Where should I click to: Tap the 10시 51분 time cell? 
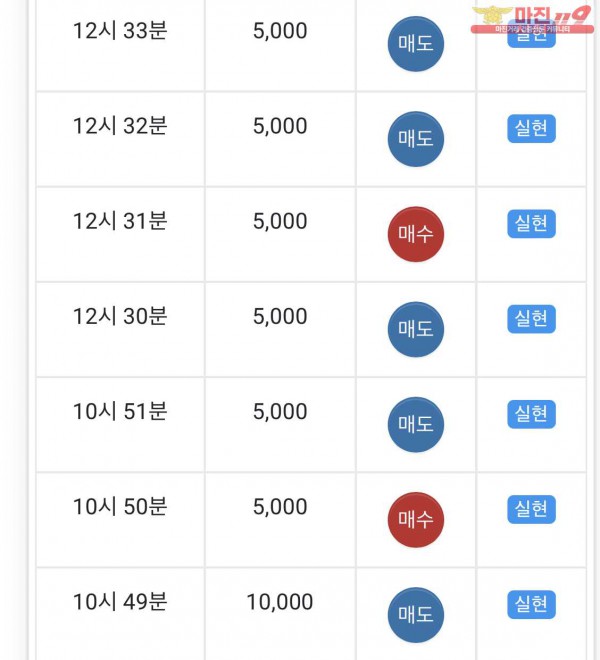(x=120, y=411)
